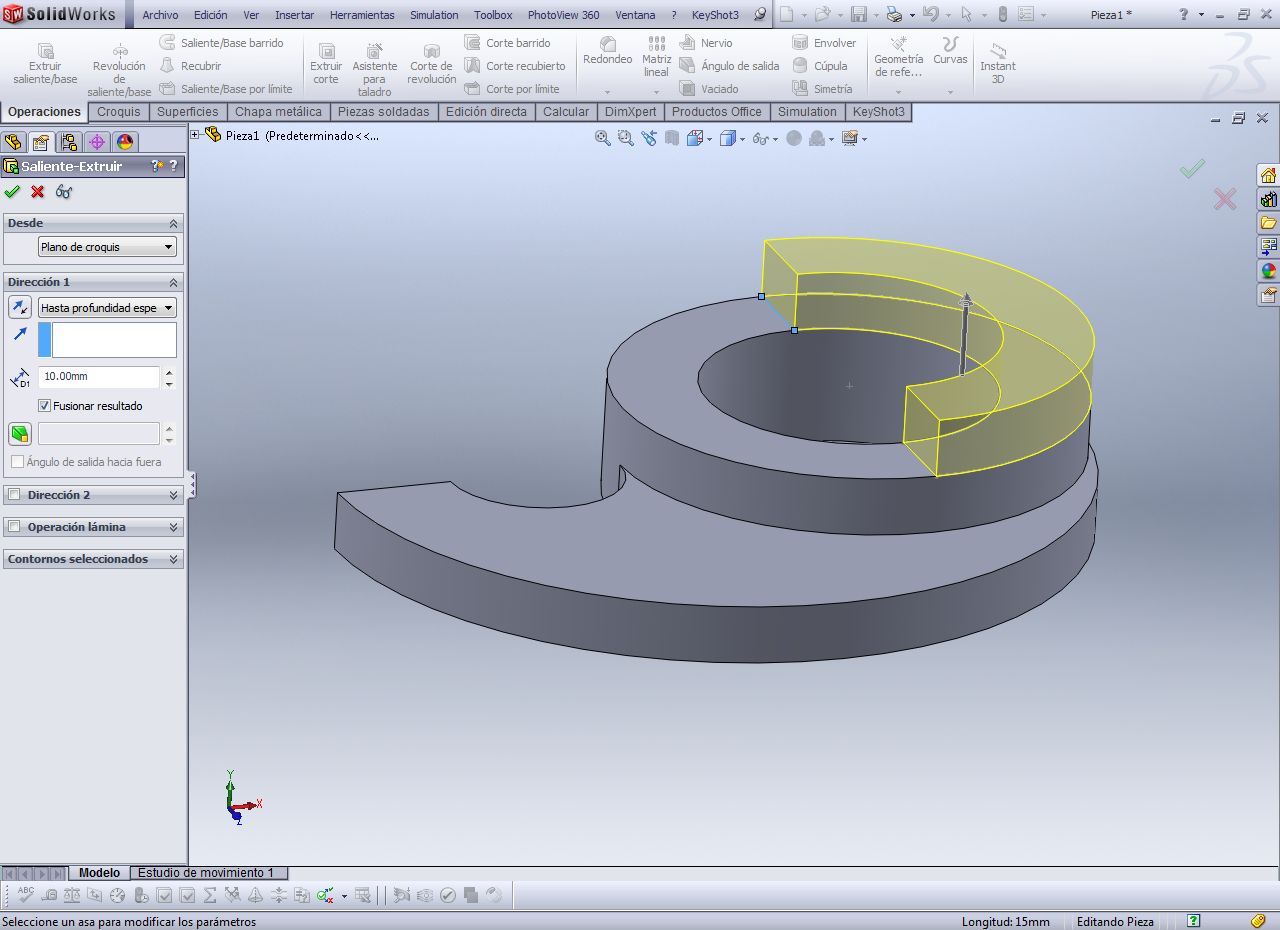This screenshot has width=1280, height=930.
Task: Open the DisplayManager appearance tab
Action: point(125,142)
